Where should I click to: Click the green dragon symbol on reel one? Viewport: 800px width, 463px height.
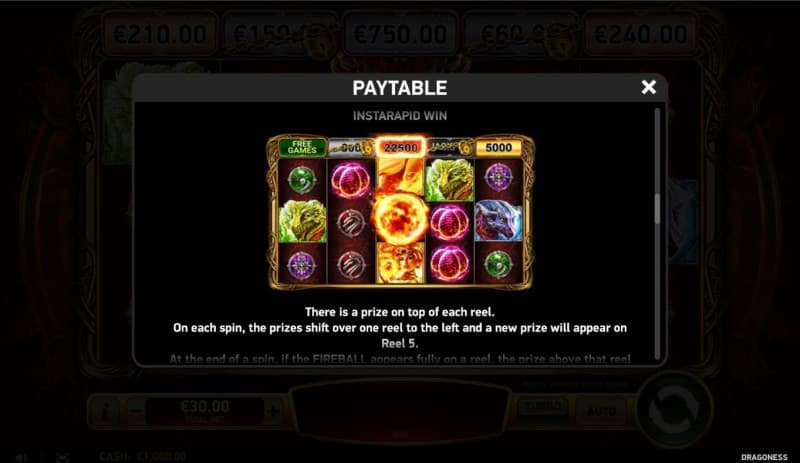pyautogui.click(x=303, y=221)
